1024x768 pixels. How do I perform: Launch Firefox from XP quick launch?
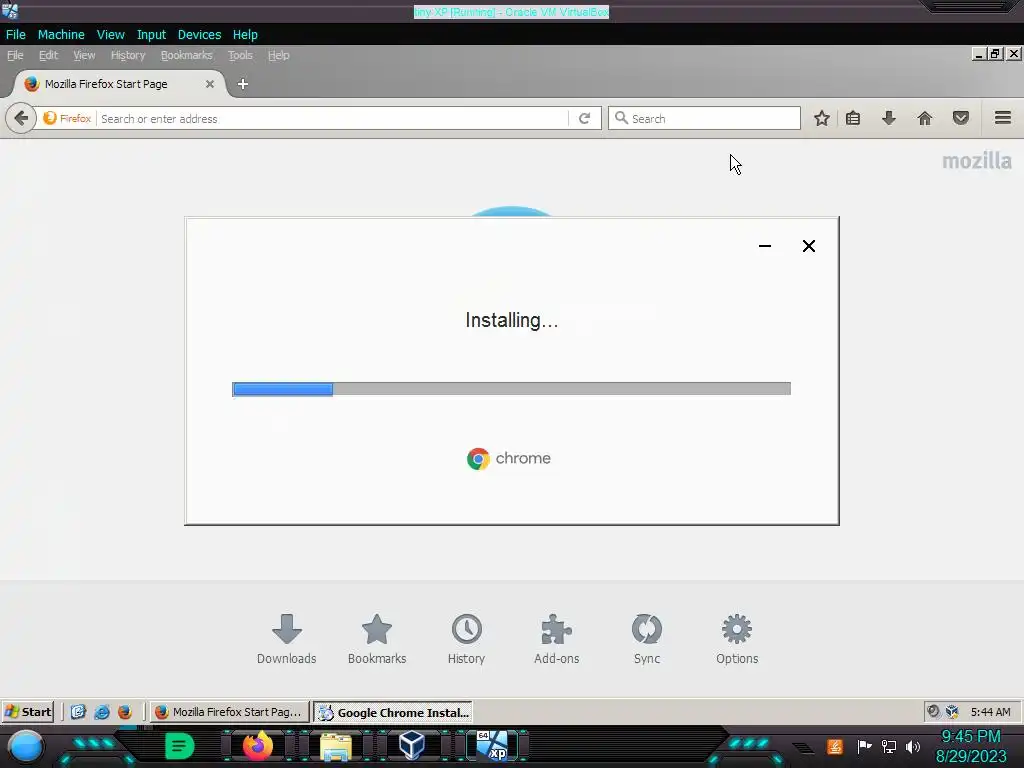pyautogui.click(x=125, y=712)
